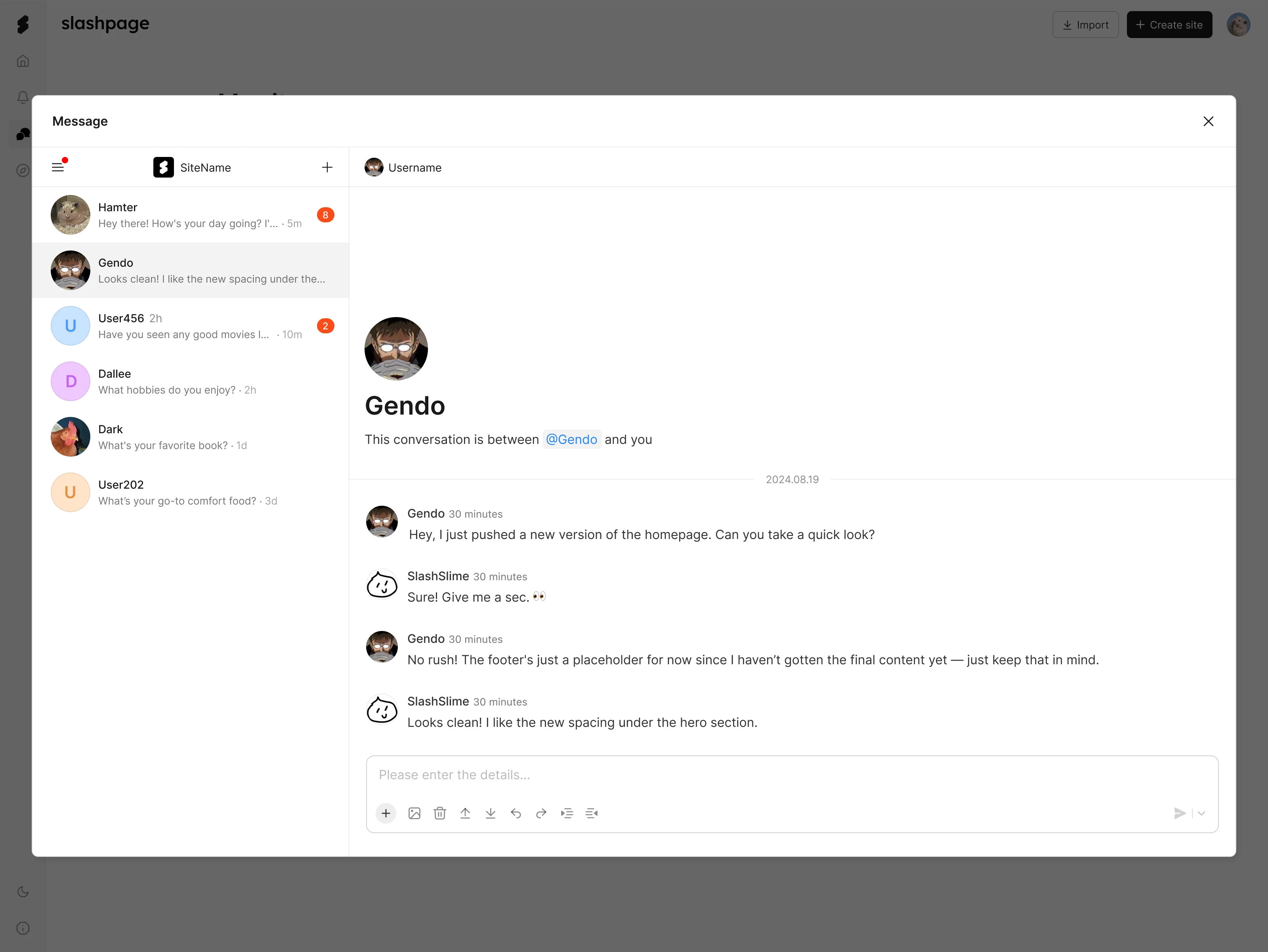Click the Create site button
The height and width of the screenshot is (952, 1268).
click(1169, 25)
